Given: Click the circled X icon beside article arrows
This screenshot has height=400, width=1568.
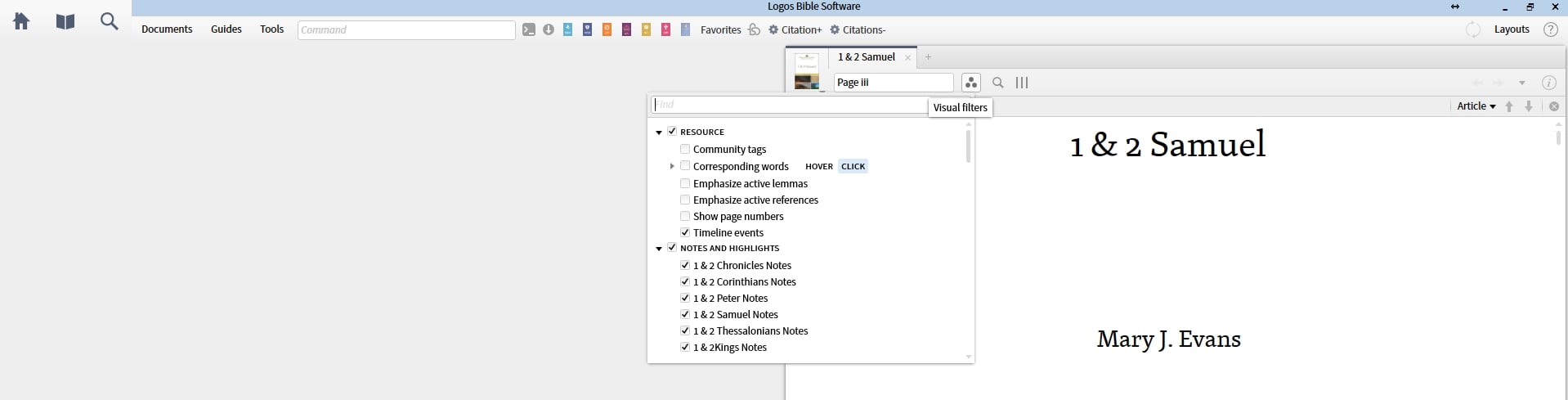Looking at the screenshot, I should pyautogui.click(x=1554, y=106).
